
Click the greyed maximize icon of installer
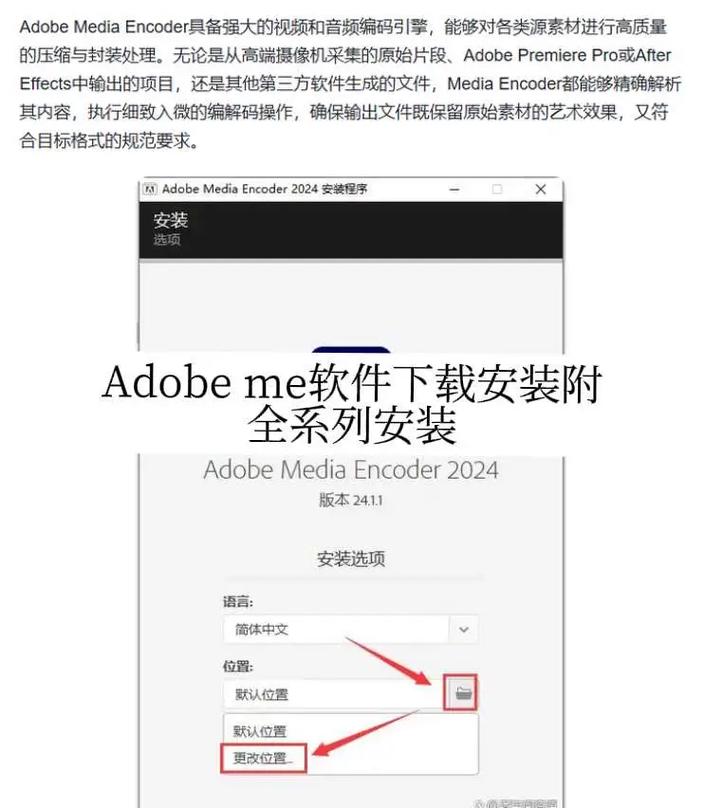click(x=497, y=189)
